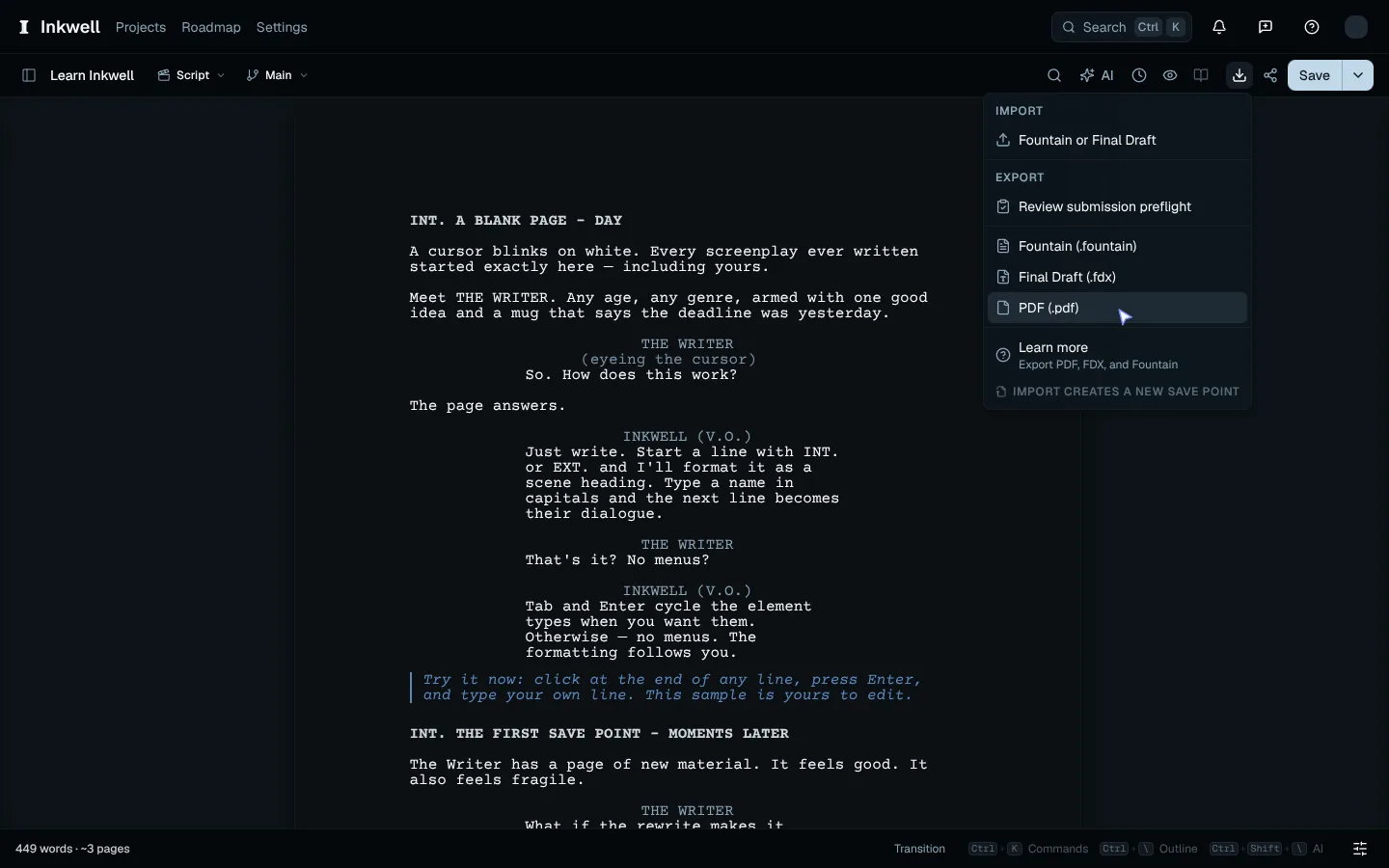Viewport: 1389px width, 868px height.
Task: Open the AI assistant sparkle button
Action: pyautogui.click(x=1098, y=75)
